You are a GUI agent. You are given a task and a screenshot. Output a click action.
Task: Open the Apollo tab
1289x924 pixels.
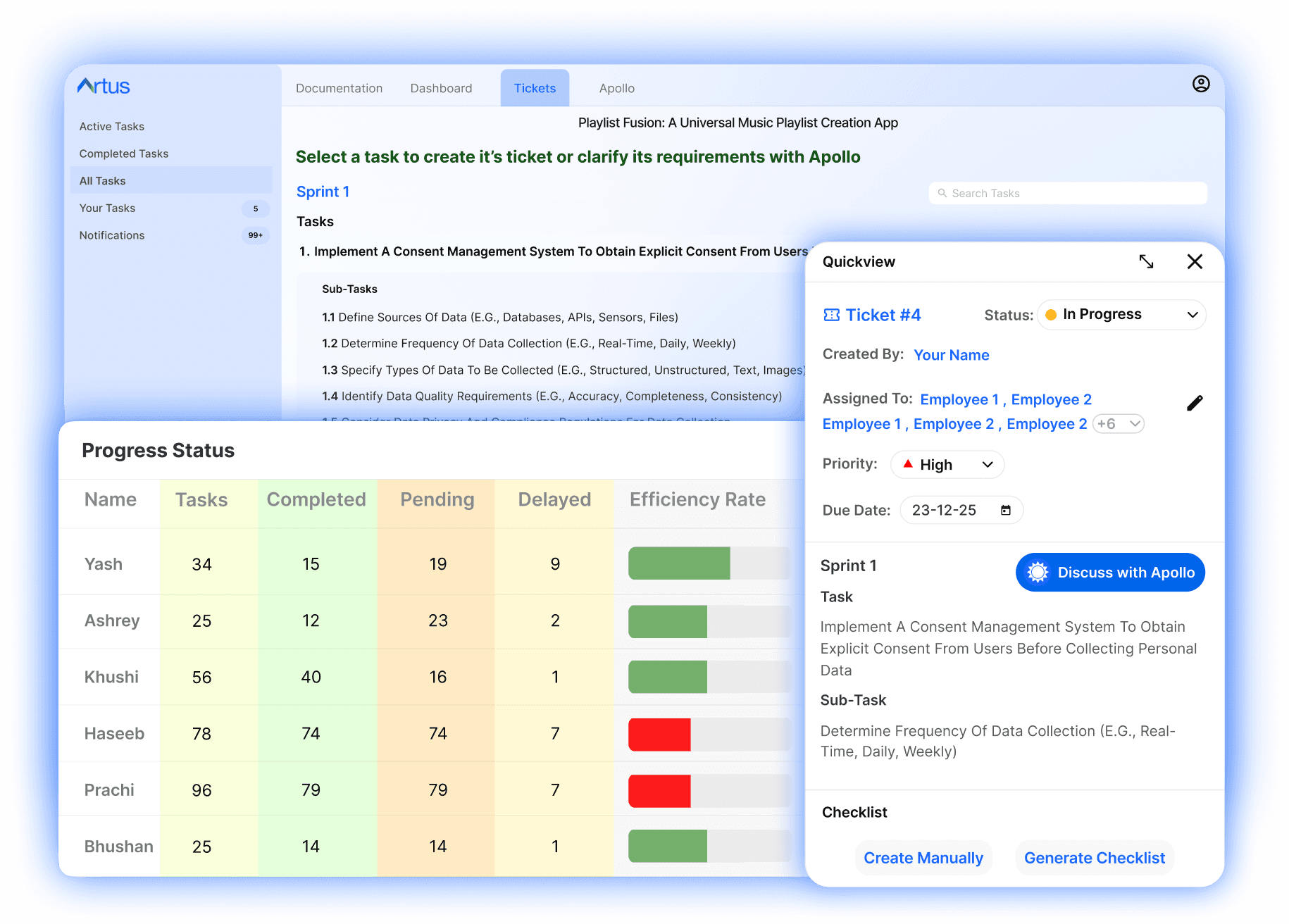[x=616, y=88]
